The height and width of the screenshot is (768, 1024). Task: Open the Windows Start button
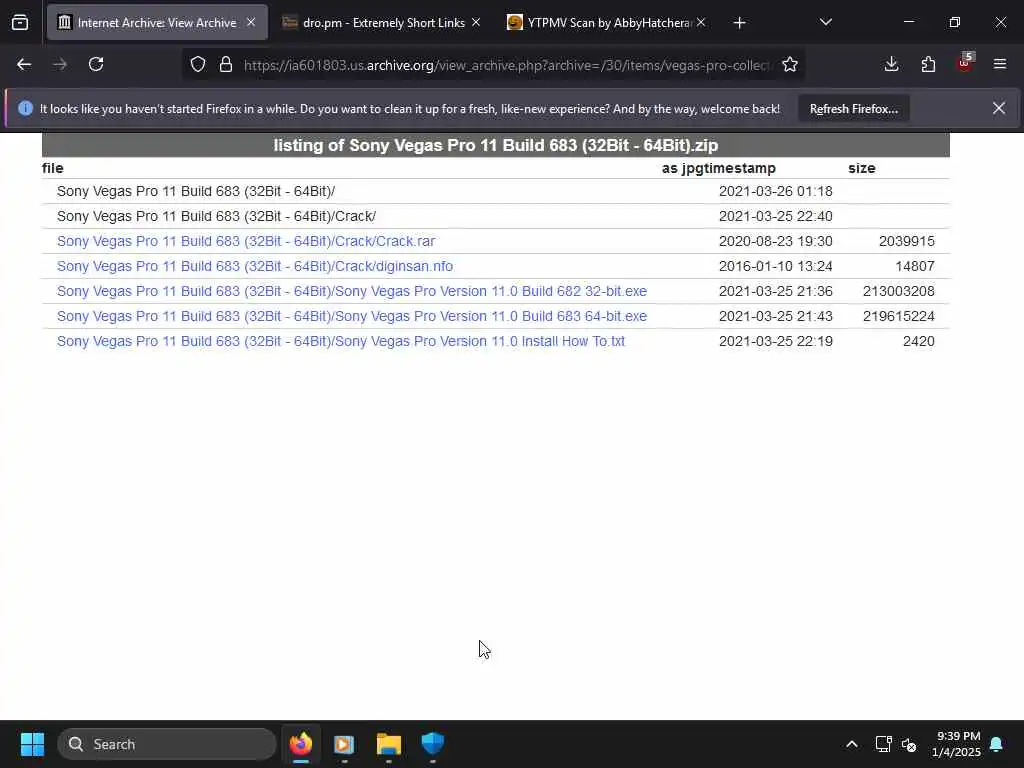(x=32, y=744)
